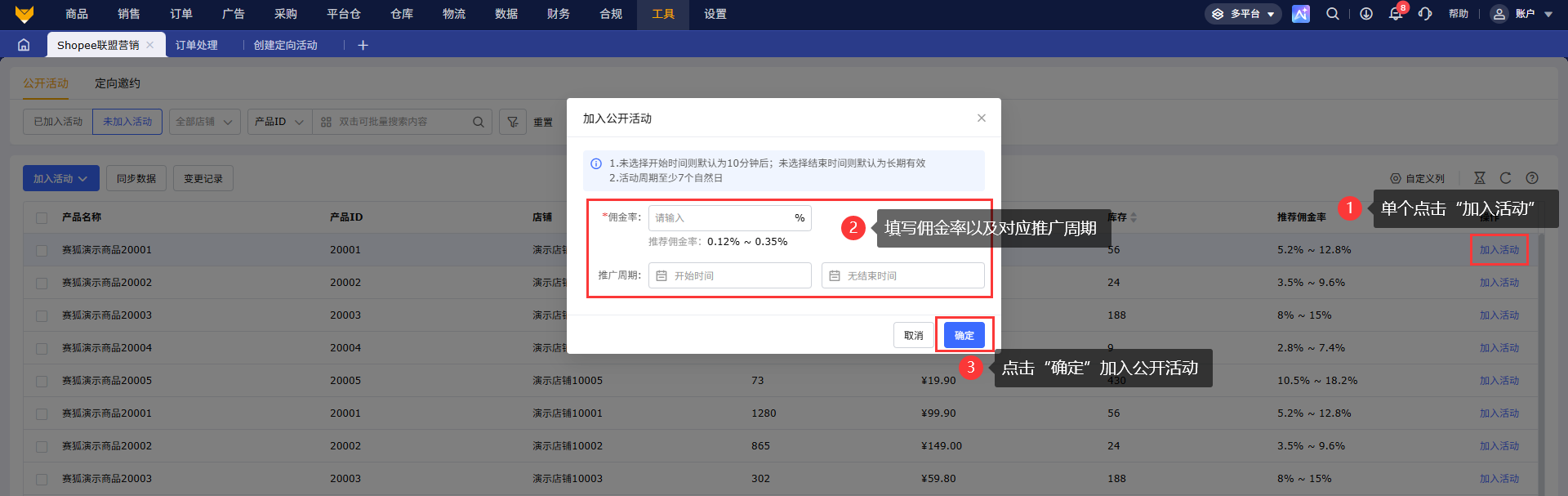Viewport: 1568px width, 496px height.
Task: Click 加入活动 link for product 20004
Action: tap(1499, 348)
